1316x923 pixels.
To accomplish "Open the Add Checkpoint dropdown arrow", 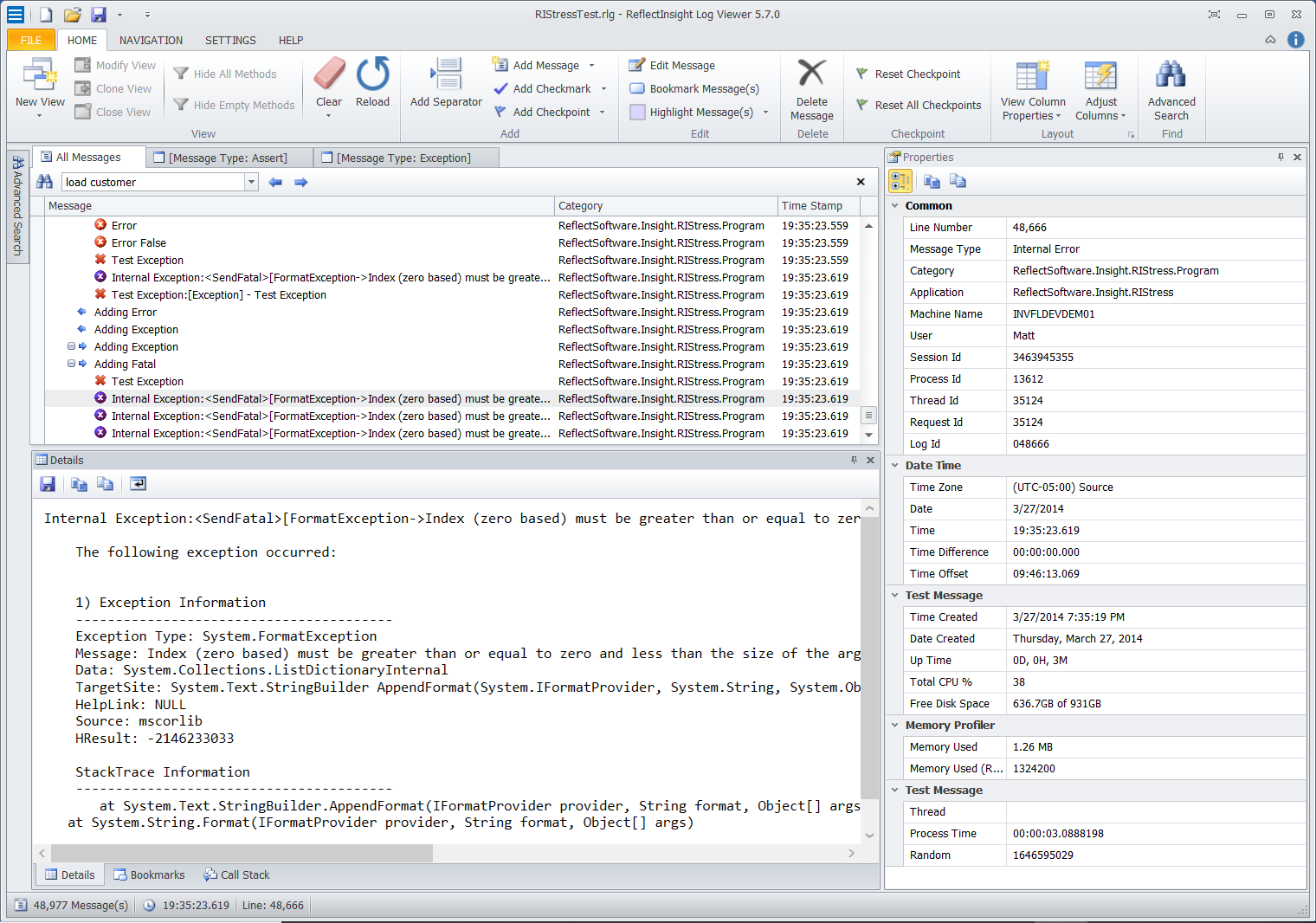I will tap(602, 113).
